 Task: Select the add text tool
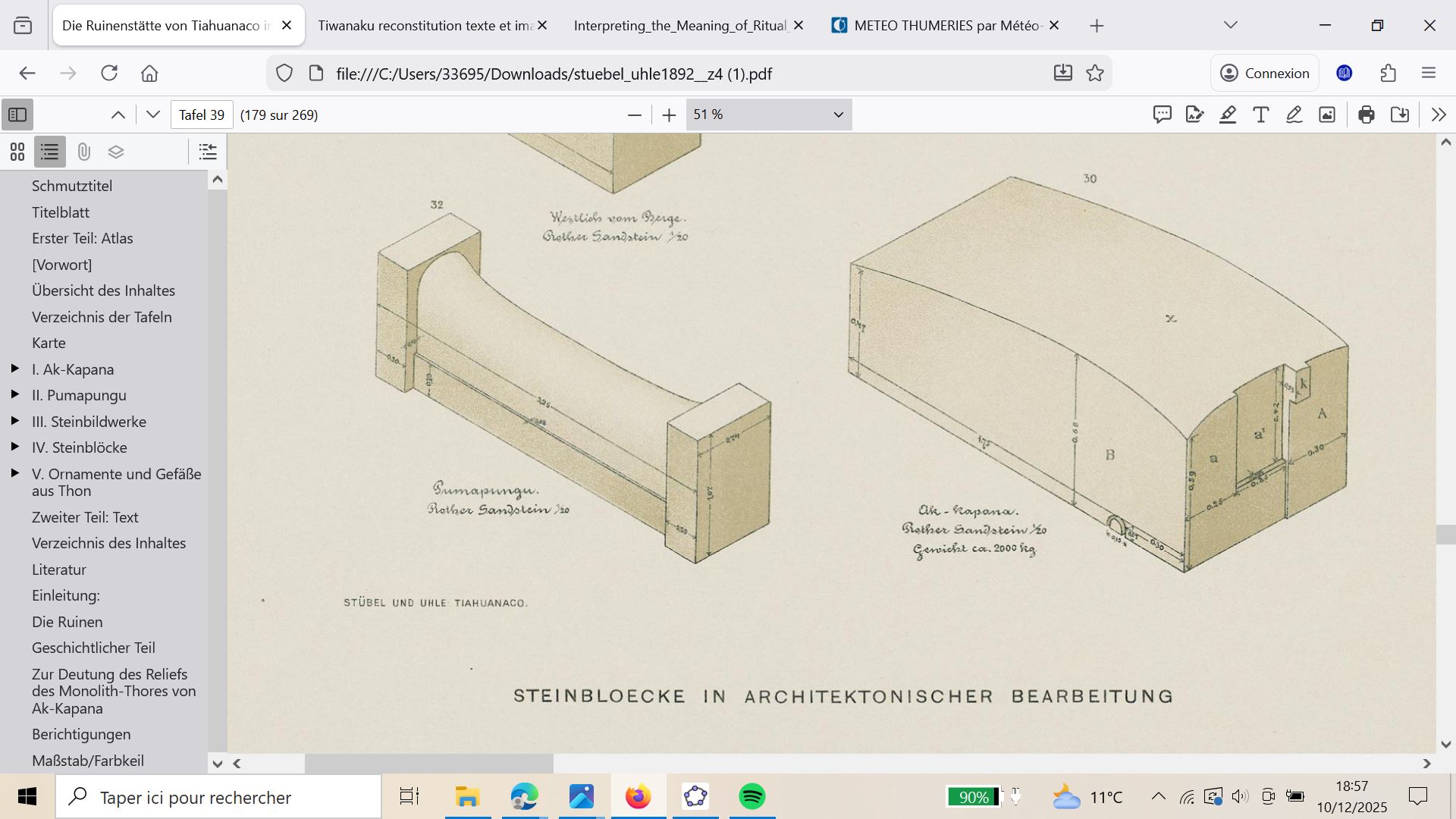point(1261,115)
